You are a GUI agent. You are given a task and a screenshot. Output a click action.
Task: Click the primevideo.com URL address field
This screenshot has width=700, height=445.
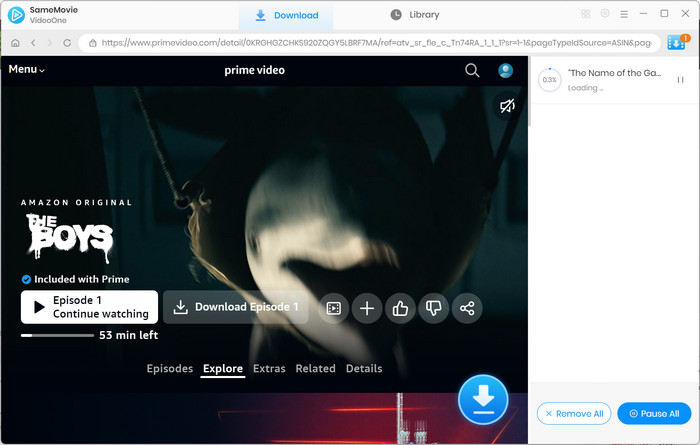pos(370,43)
